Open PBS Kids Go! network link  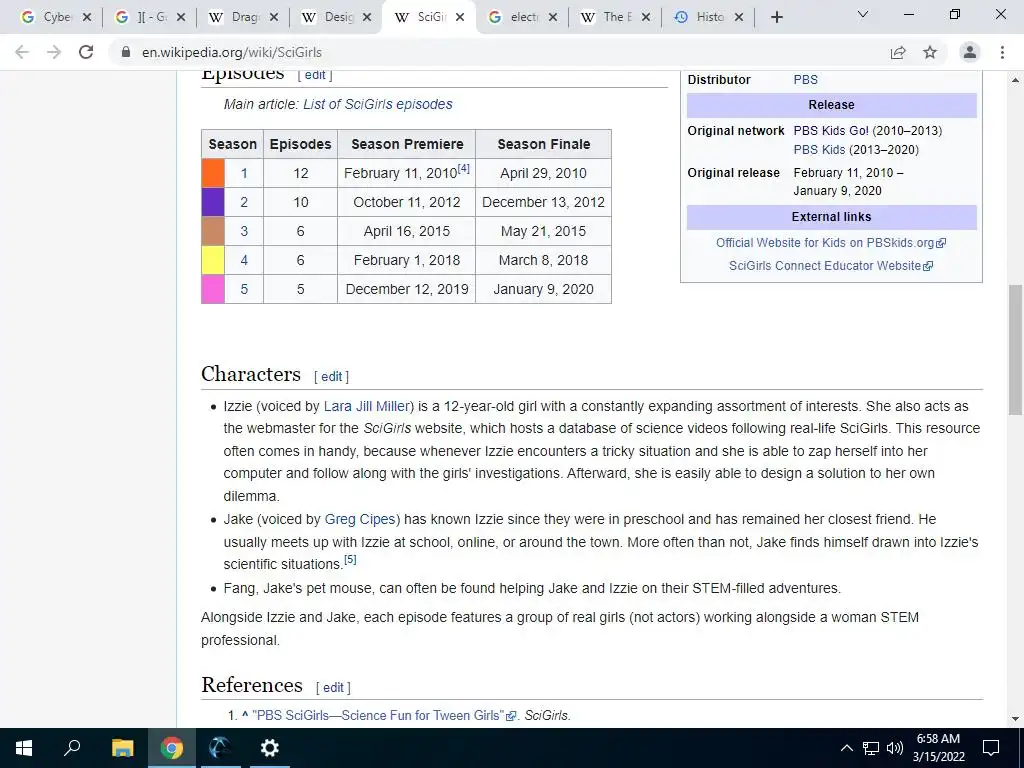(831, 131)
